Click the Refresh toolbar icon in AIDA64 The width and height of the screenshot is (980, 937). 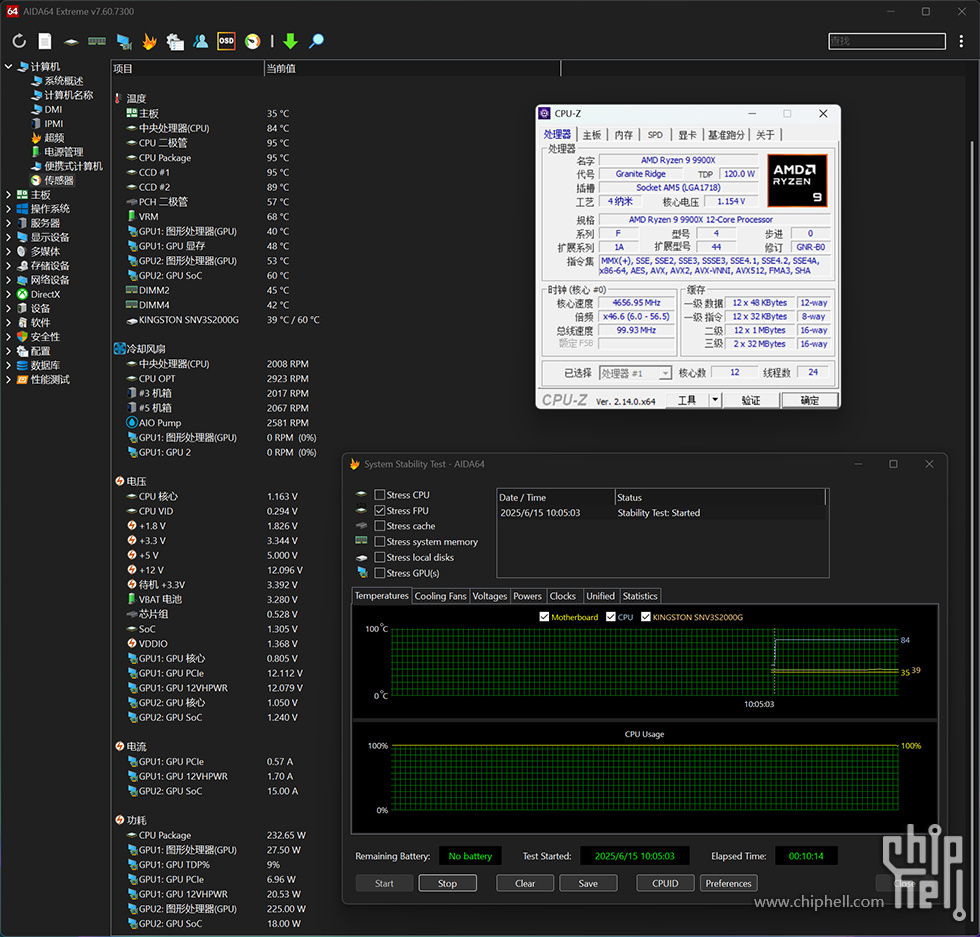[x=19, y=41]
